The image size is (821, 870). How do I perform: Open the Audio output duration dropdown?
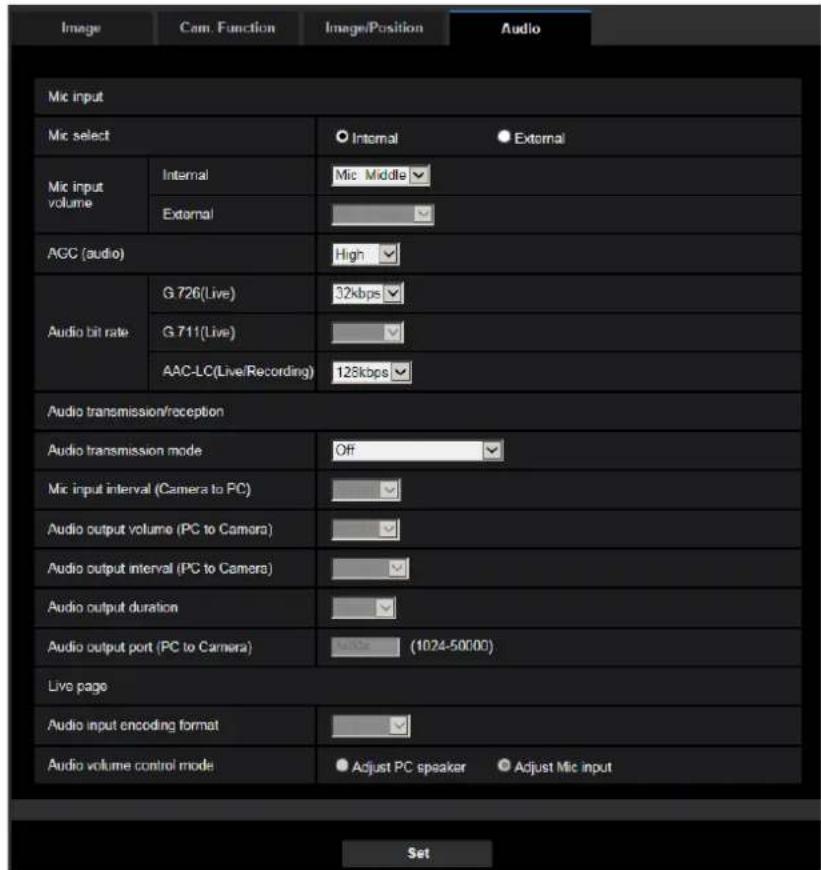pyautogui.click(x=363, y=608)
